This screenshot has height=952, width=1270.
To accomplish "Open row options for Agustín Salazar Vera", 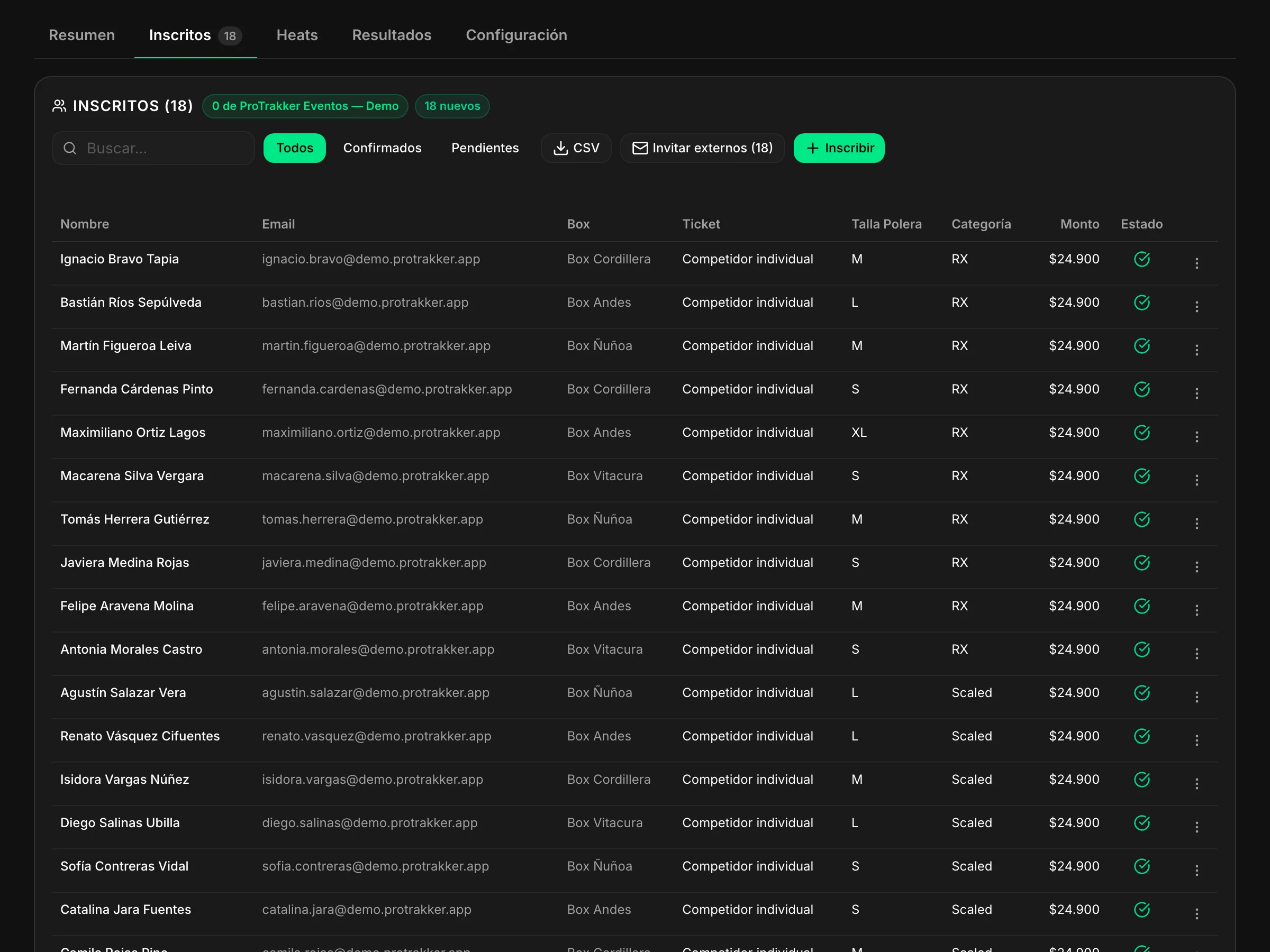I will pyautogui.click(x=1196, y=697).
